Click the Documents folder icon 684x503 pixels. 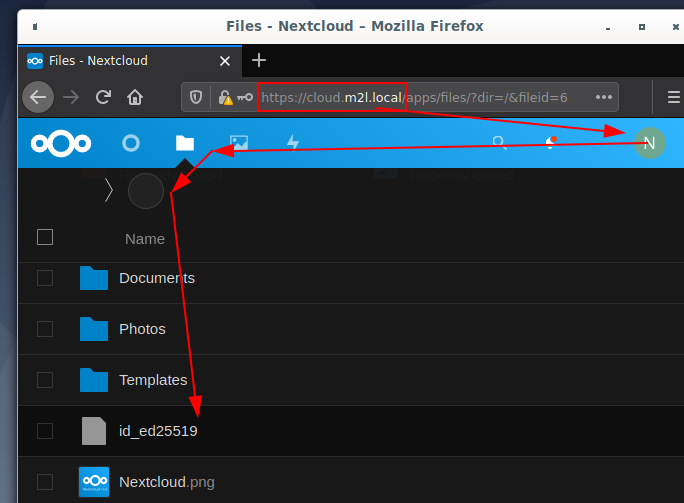pyautogui.click(x=94, y=278)
